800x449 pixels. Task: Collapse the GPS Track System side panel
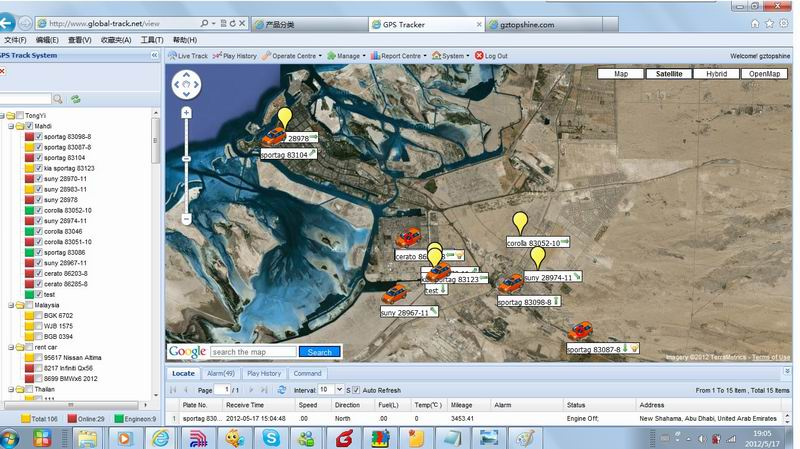point(155,55)
